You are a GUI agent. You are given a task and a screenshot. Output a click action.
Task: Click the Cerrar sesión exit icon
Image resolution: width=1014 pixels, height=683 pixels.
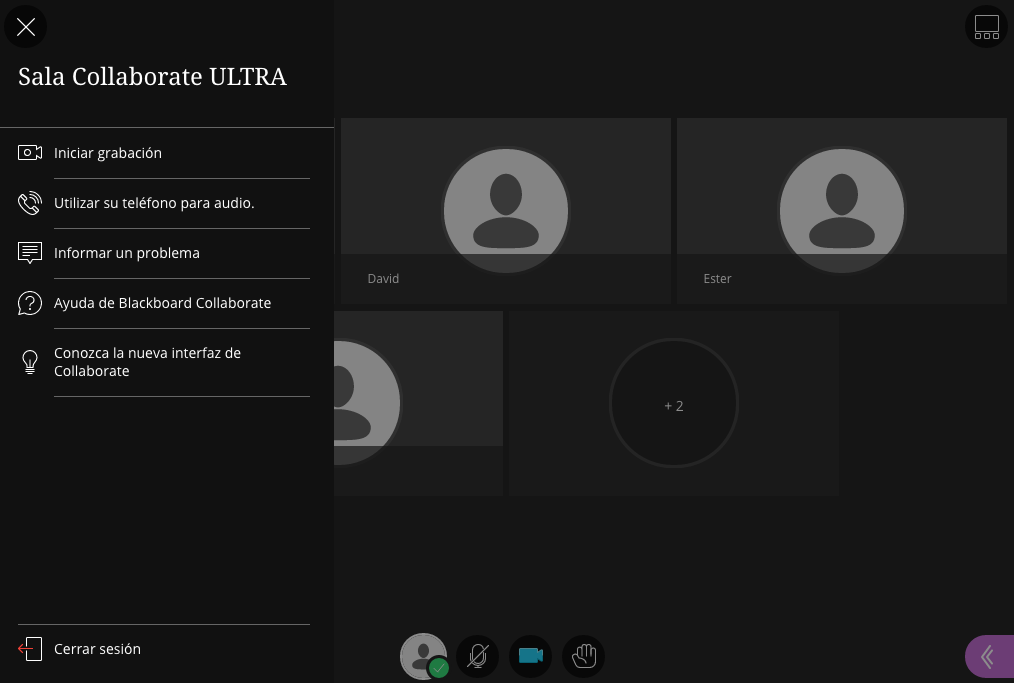pyautogui.click(x=30, y=649)
